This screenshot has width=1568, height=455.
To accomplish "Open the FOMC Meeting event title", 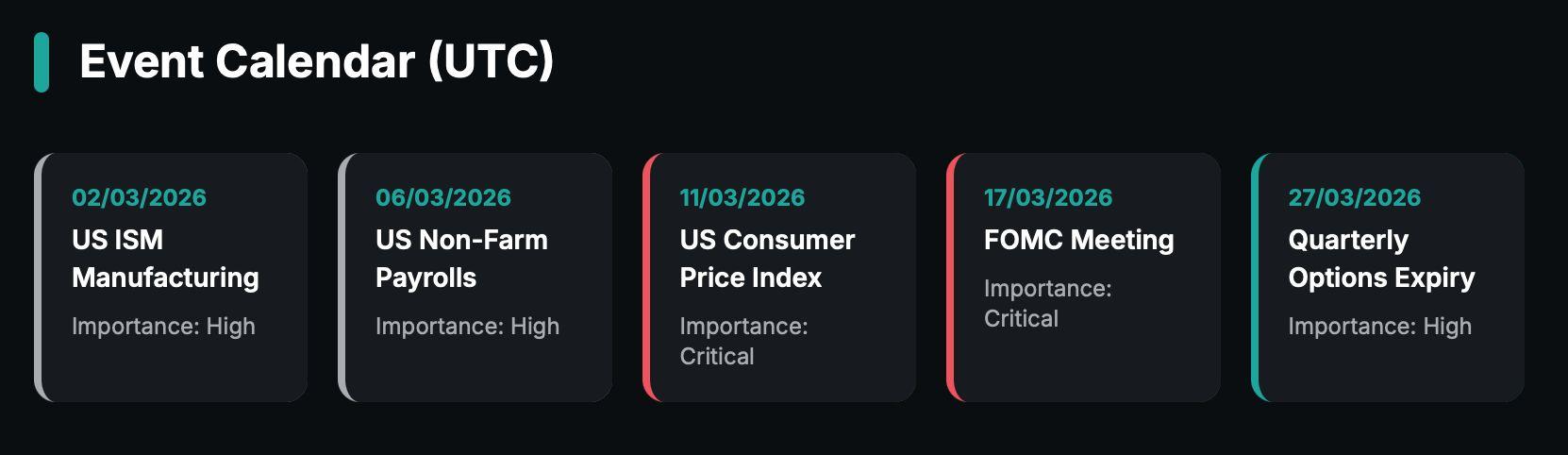I will 1078,240.
